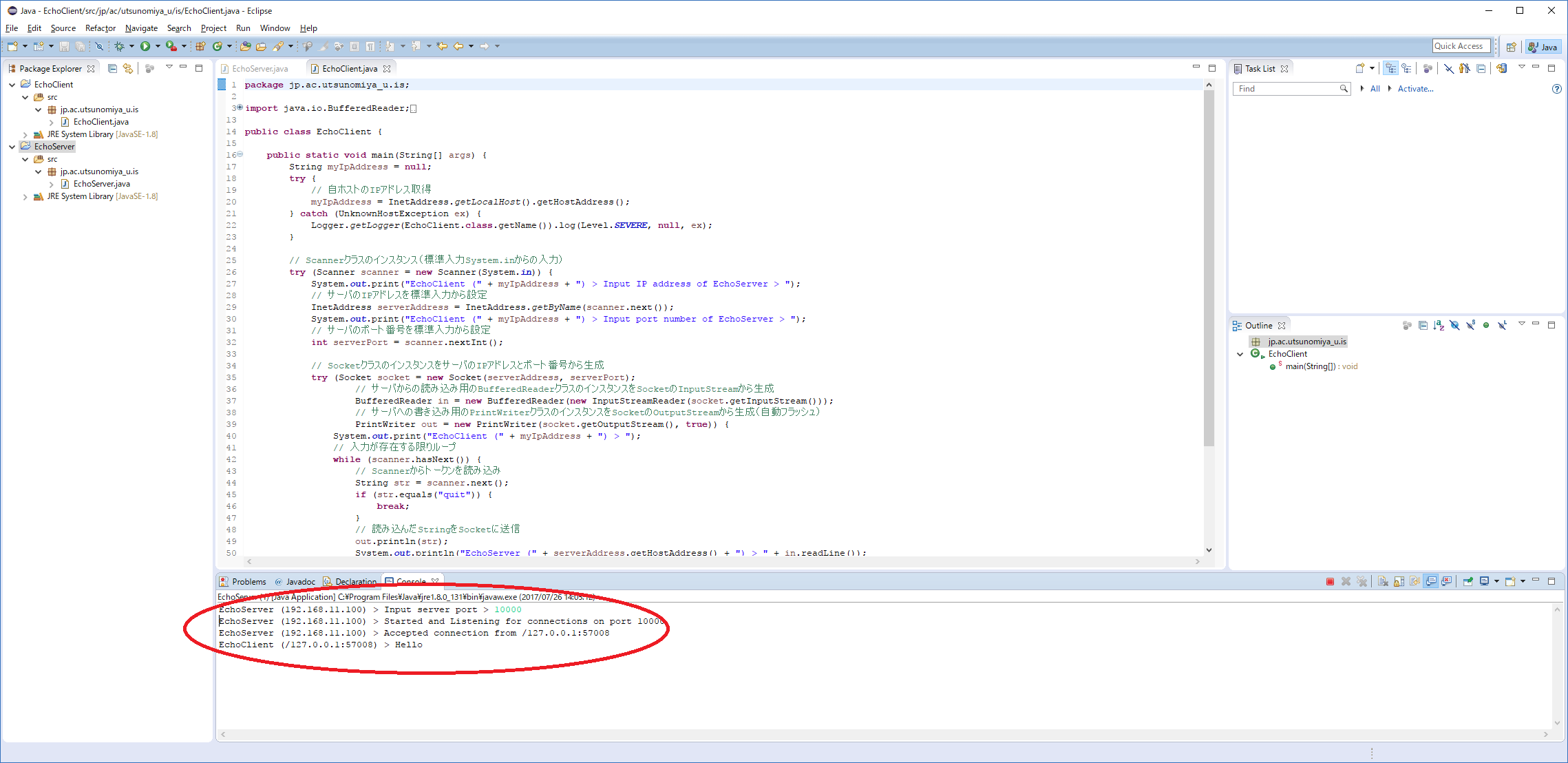This screenshot has width=1568, height=763.
Task: Open the Project menu
Action: point(213,28)
